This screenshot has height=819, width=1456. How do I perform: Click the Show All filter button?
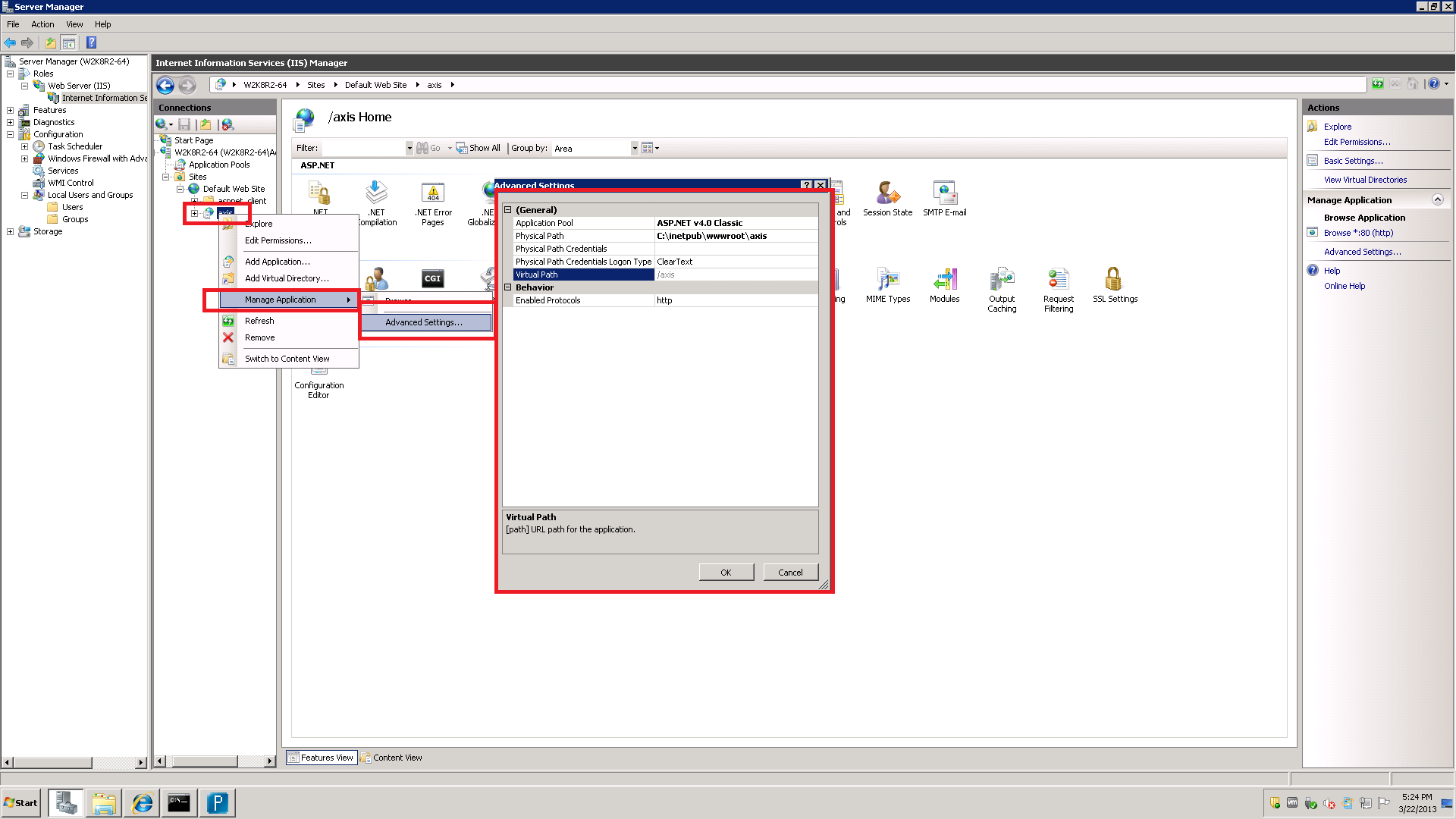478,149
